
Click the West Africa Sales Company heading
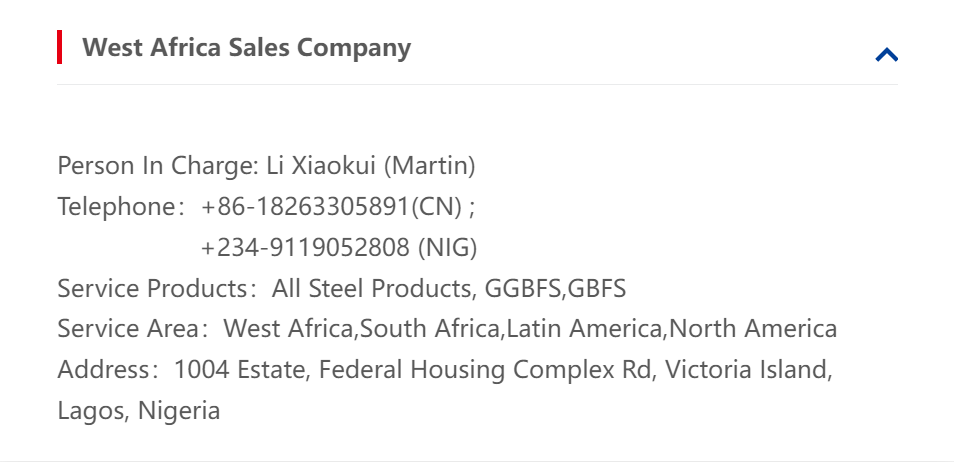point(246,48)
